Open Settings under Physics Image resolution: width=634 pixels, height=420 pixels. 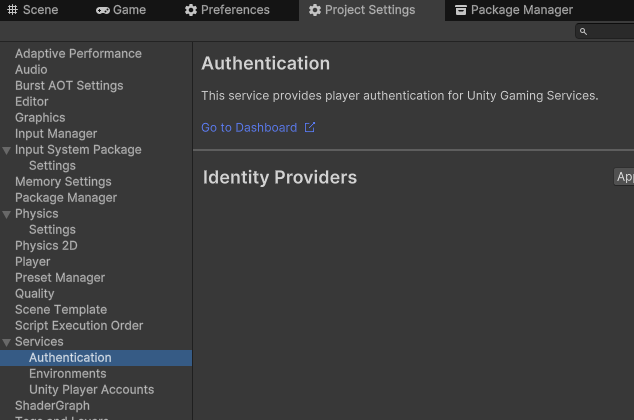52,230
